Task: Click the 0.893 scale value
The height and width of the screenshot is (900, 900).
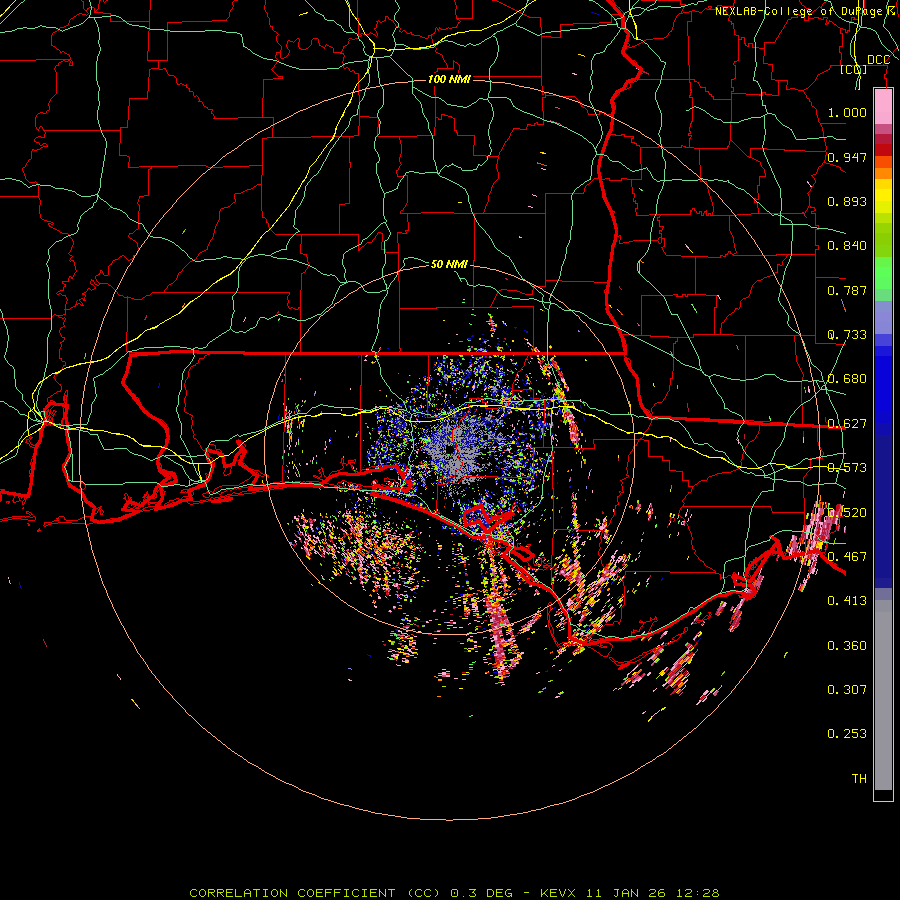Action: (x=847, y=201)
